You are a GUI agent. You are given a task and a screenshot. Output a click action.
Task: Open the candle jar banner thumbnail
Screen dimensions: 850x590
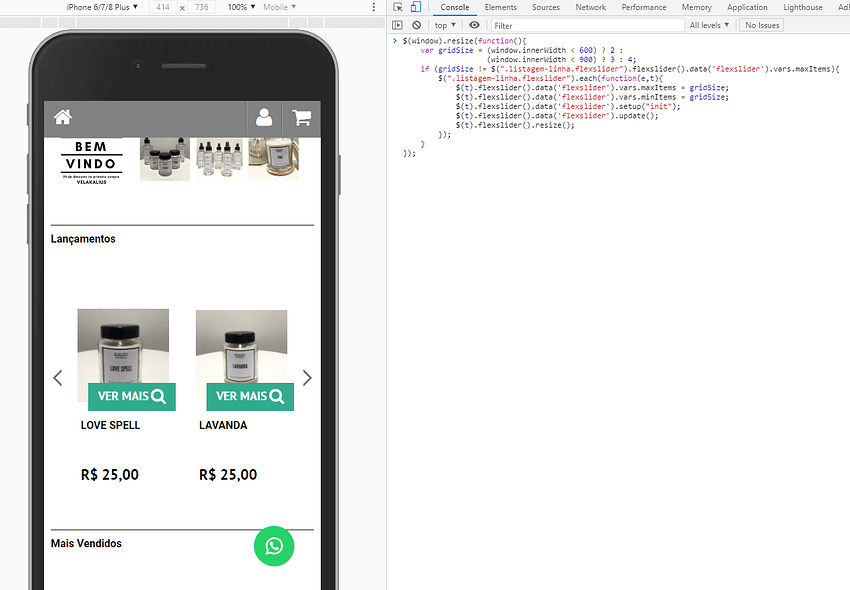pos(274,158)
